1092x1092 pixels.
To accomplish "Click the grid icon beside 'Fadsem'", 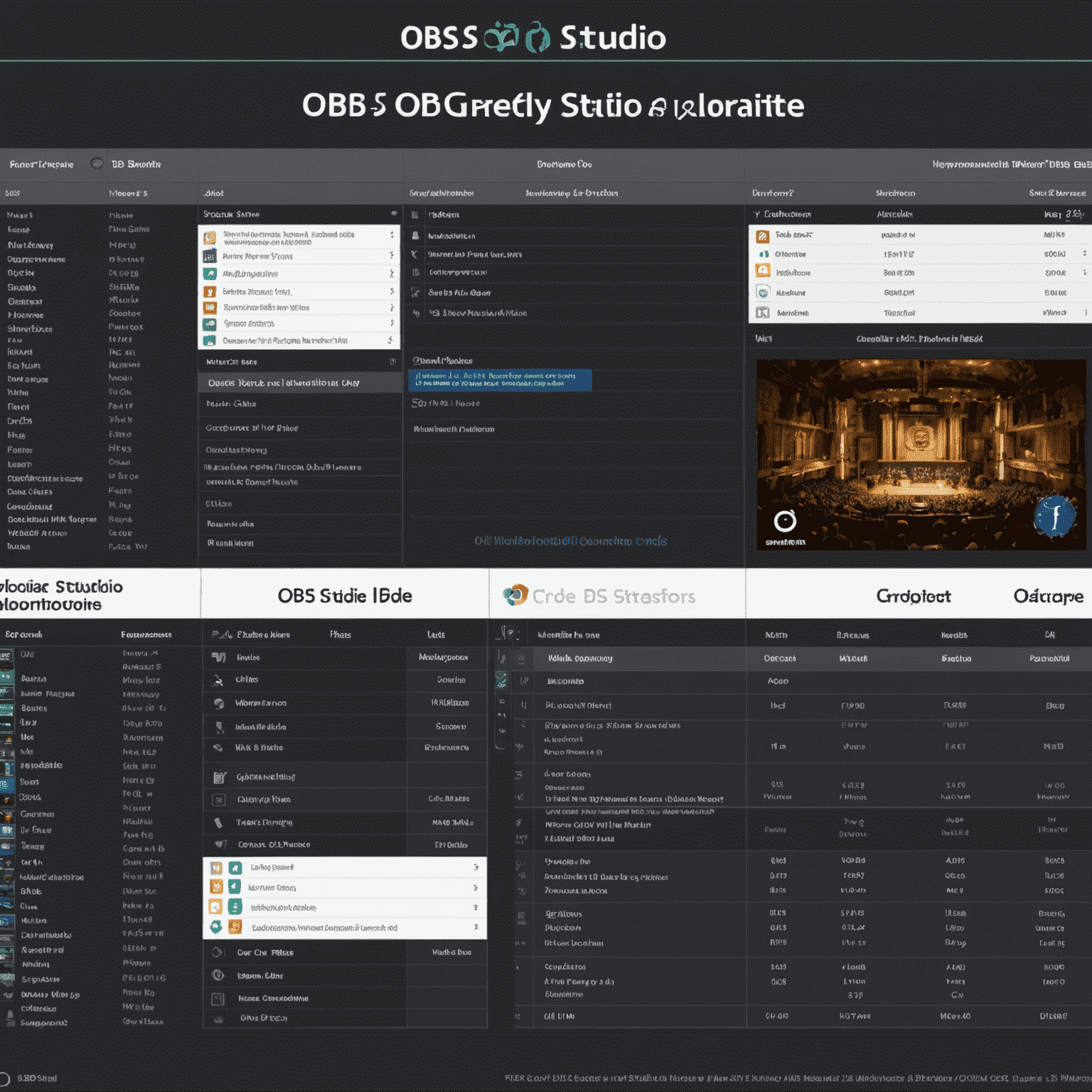I will [416, 215].
